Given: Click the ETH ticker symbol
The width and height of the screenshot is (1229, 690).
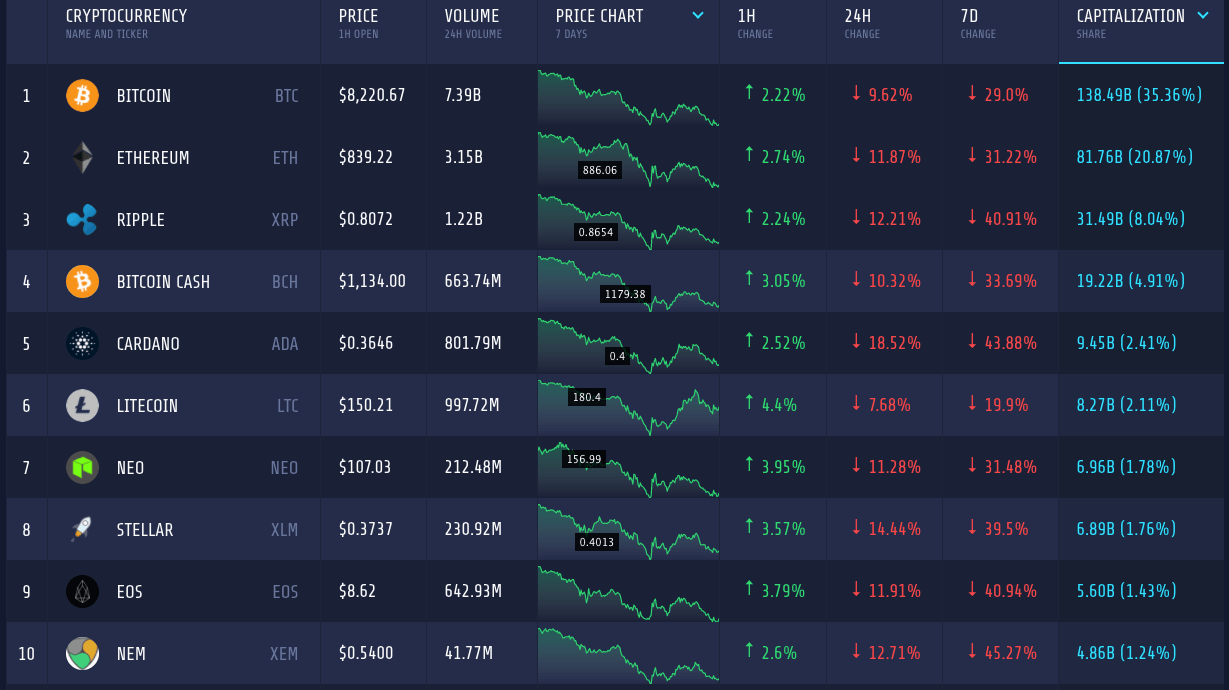Looking at the screenshot, I should point(286,158).
